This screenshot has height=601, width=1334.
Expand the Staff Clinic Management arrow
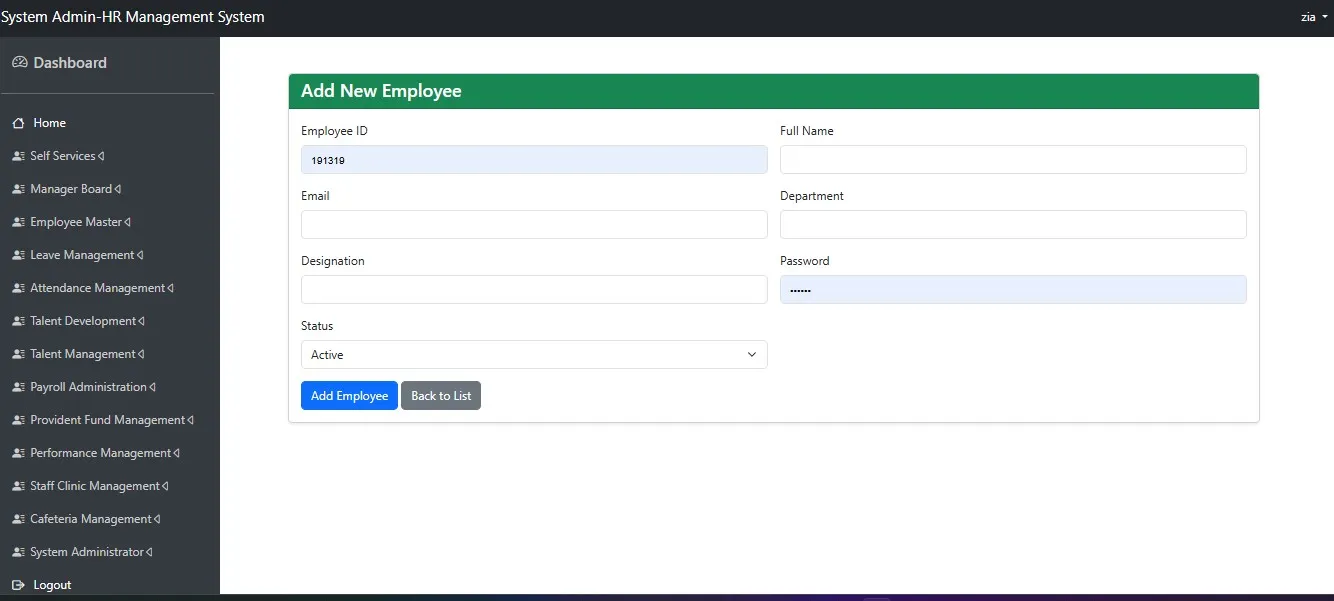point(165,486)
